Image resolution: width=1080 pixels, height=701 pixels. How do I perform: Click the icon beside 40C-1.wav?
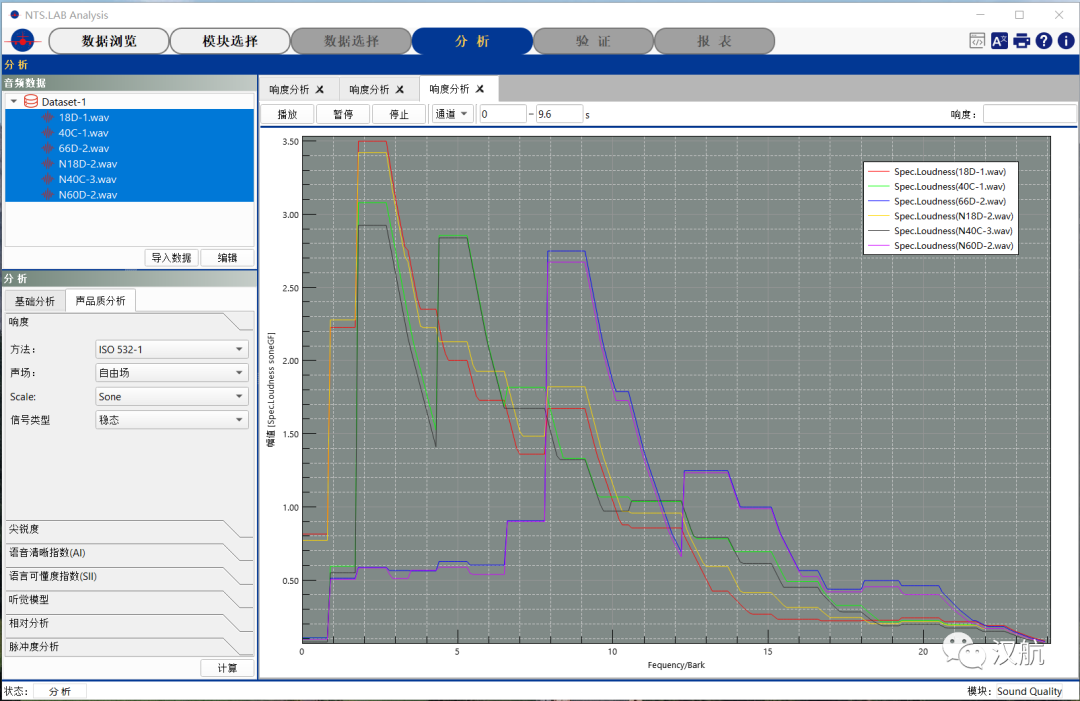click(x=48, y=133)
